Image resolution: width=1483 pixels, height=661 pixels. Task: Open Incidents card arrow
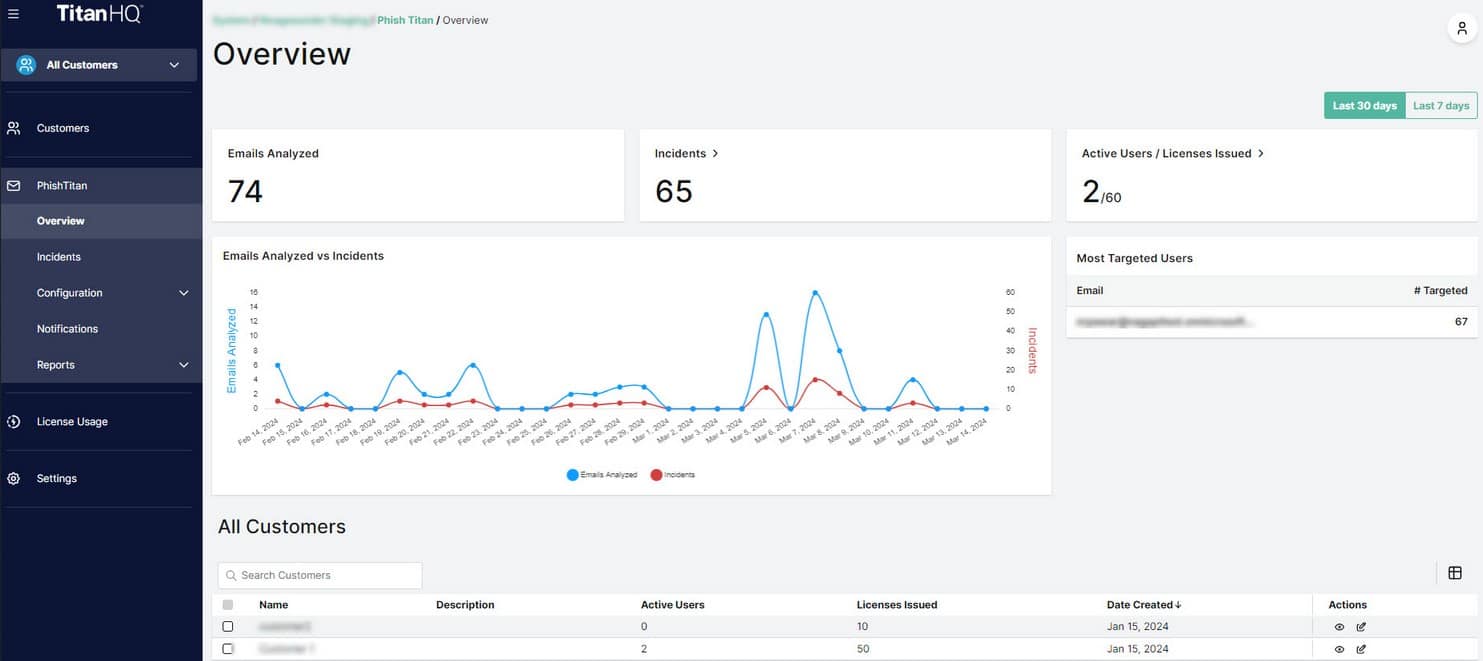[x=716, y=154]
